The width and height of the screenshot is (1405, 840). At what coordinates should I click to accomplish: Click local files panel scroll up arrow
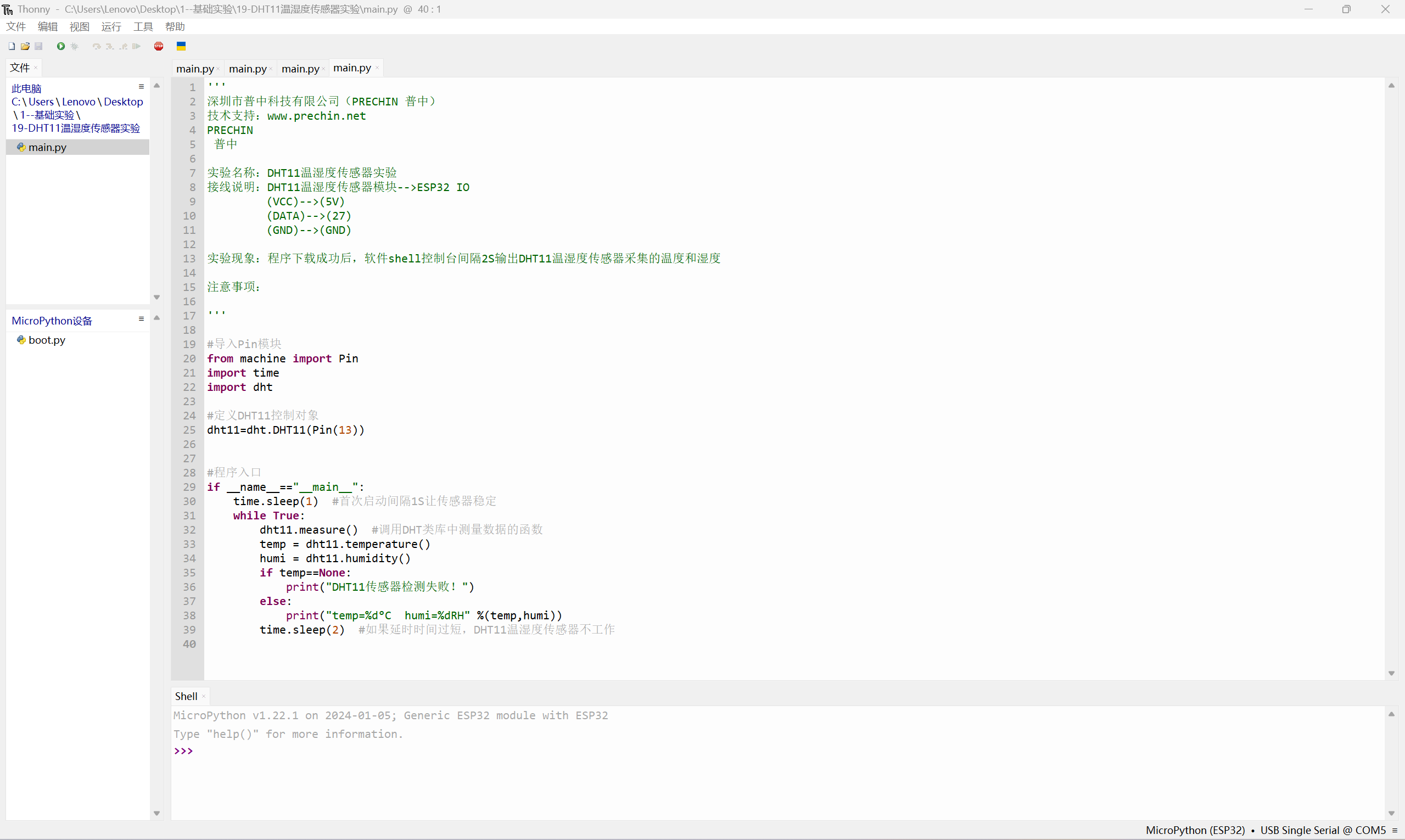(157, 86)
